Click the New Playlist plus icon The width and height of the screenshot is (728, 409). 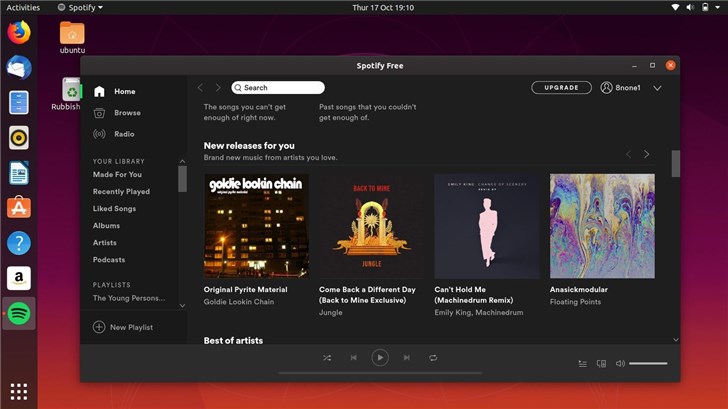click(x=99, y=327)
